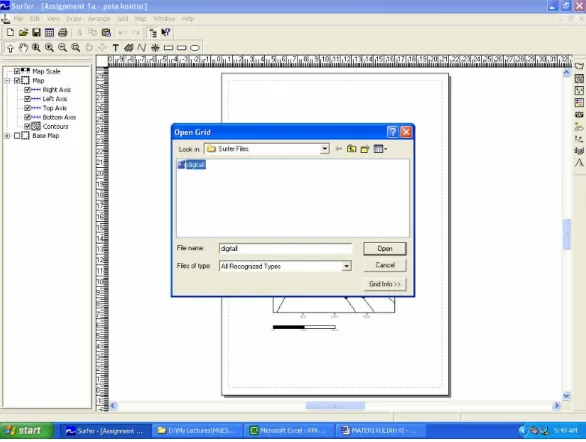Click the horizontal scrollbar thumb
The height and width of the screenshot is (442, 586).
[x=335, y=405]
